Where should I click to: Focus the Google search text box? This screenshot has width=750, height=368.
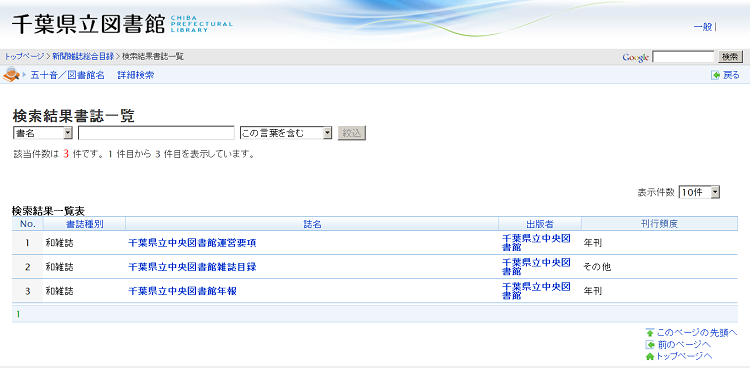pos(683,57)
